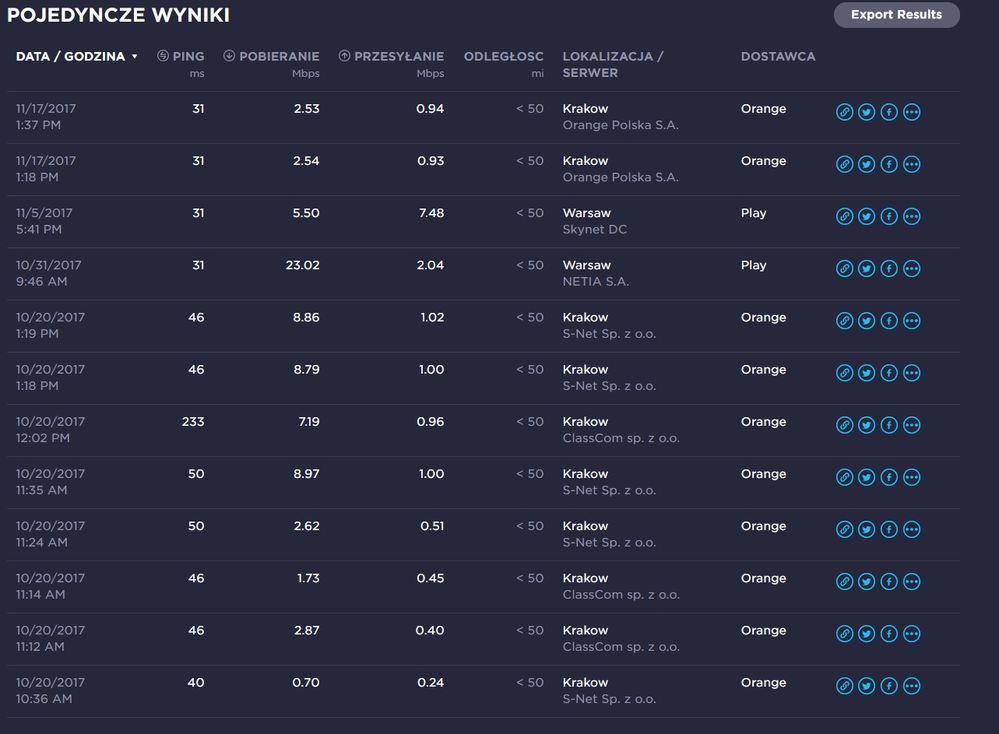Share 10/20/2017 11:14 AM result on Facebook
This screenshot has width=999, height=734.
coord(889,582)
